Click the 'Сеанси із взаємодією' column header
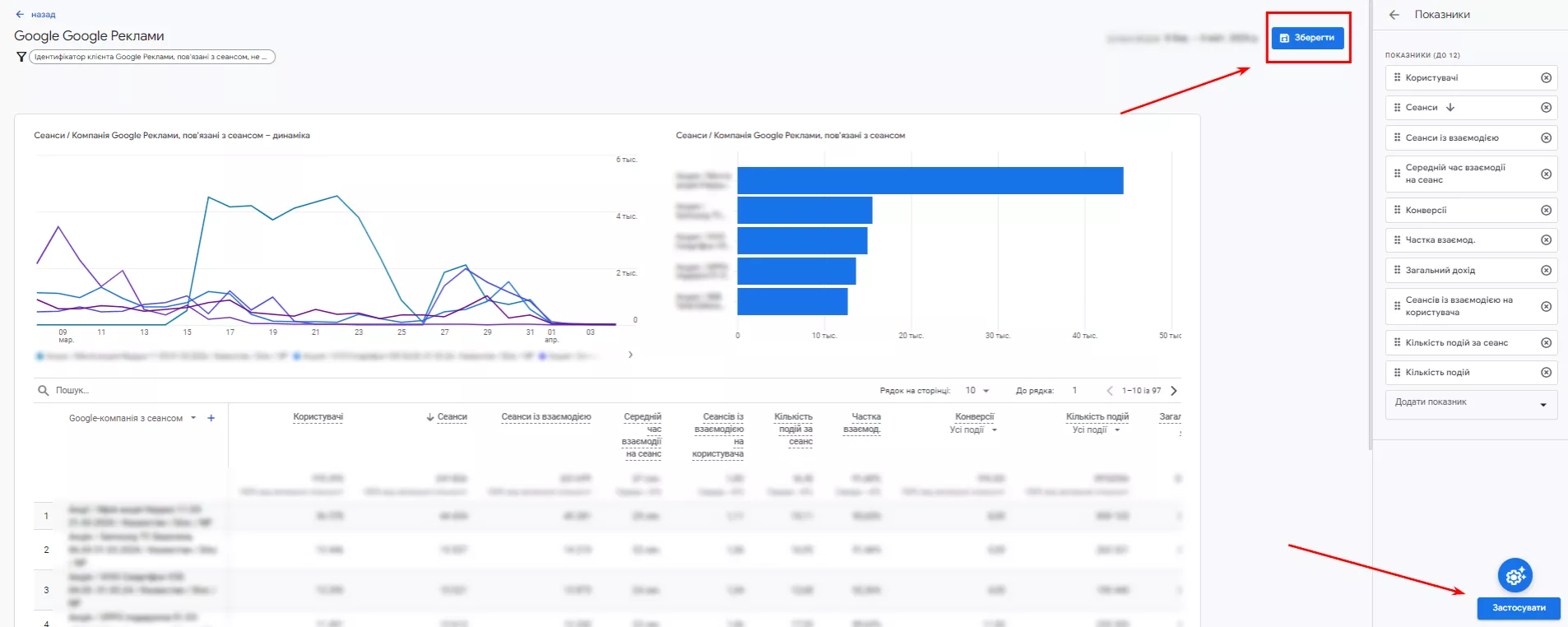The image size is (1568, 627). tap(546, 417)
